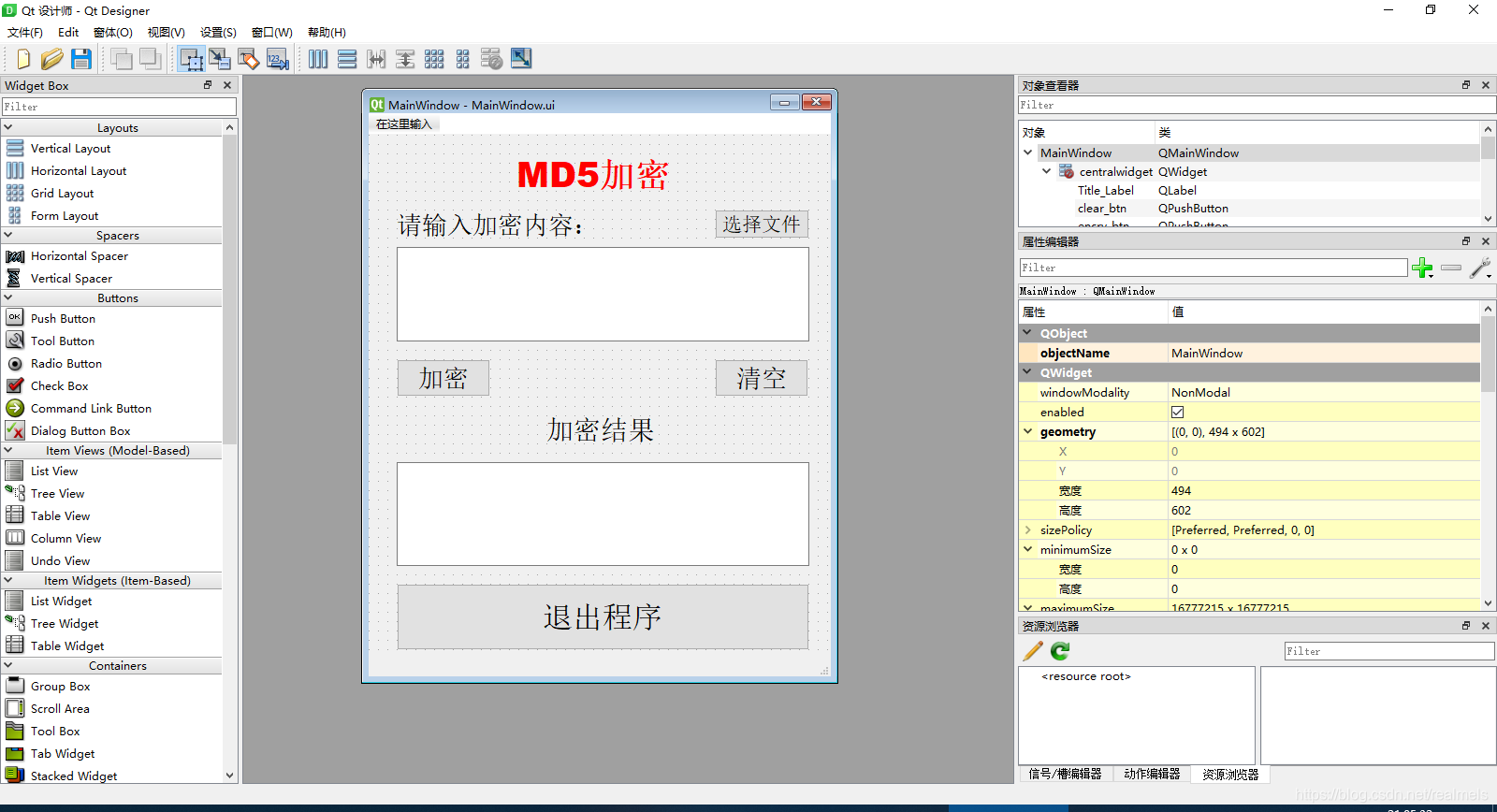This screenshot has height=812, width=1497.
Task: Click the 加密 button on the form
Action: tap(443, 378)
